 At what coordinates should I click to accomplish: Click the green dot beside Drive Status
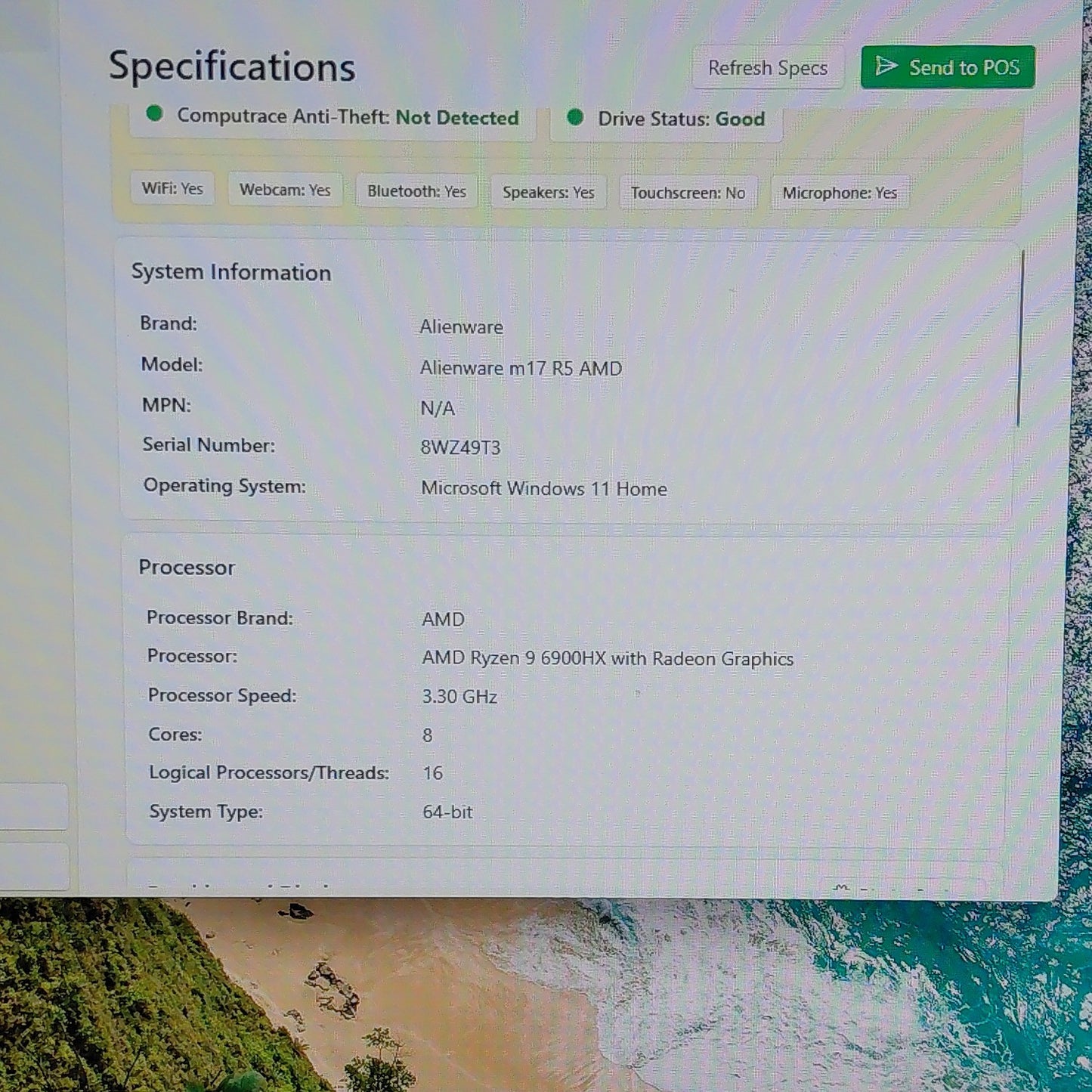click(x=575, y=117)
